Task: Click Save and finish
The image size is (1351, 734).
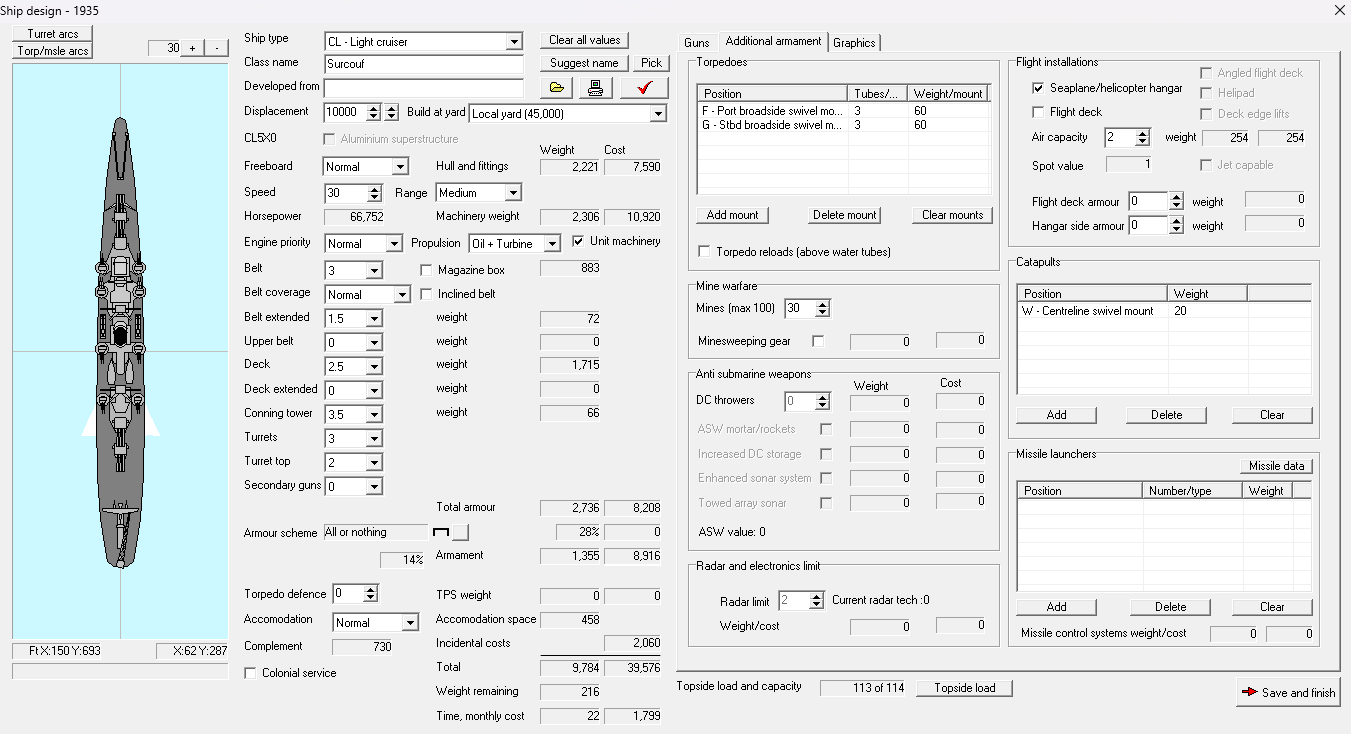Action: (1288, 692)
